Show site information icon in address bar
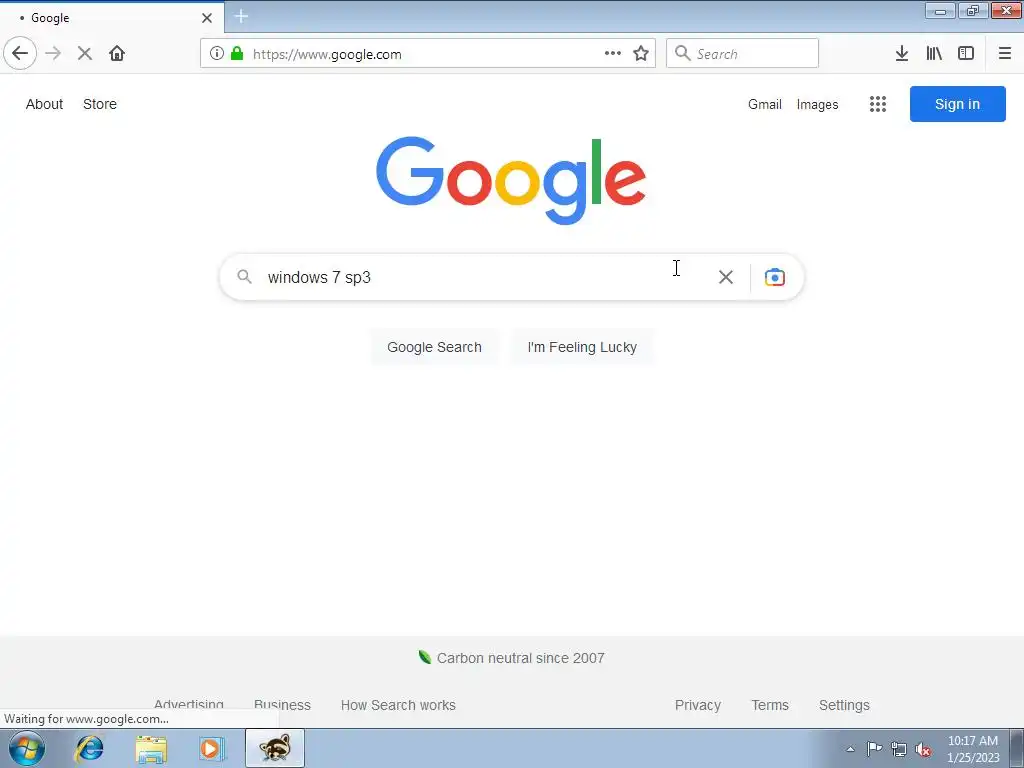 tap(216, 54)
